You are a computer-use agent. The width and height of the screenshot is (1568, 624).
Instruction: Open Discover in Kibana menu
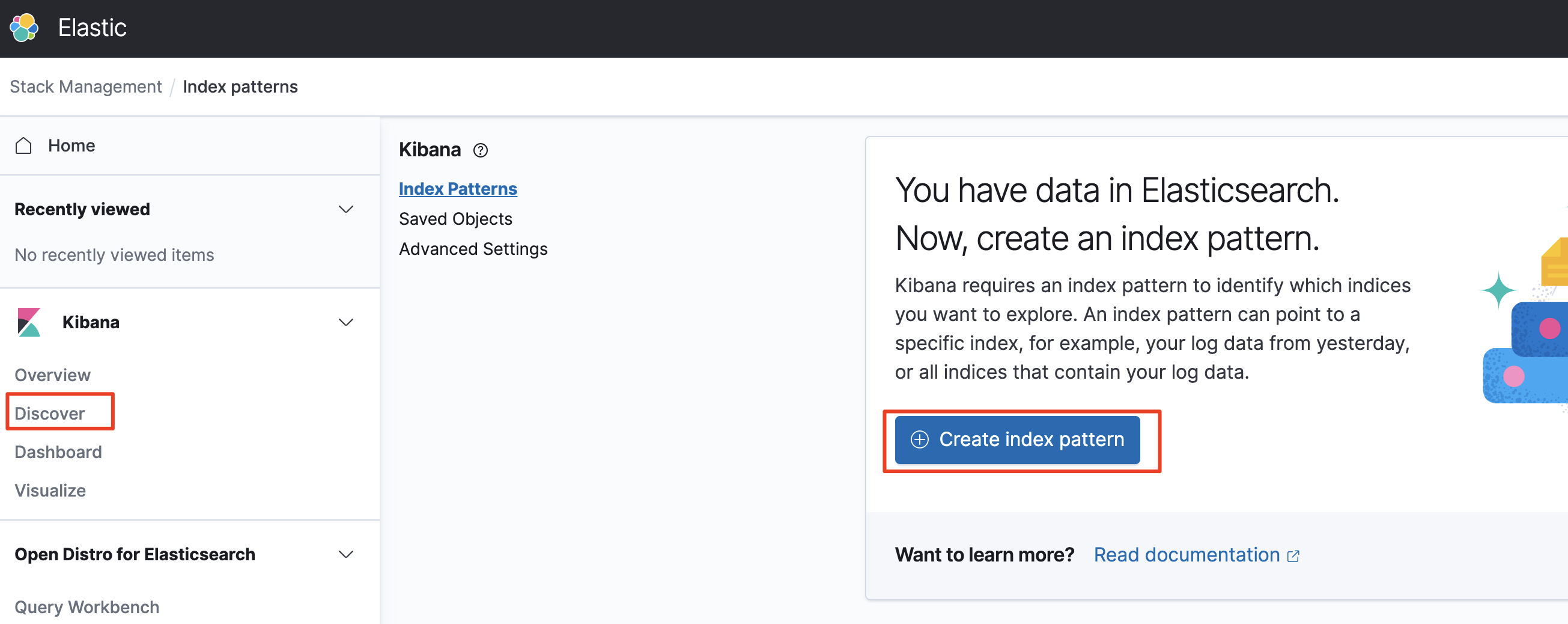[x=49, y=413]
